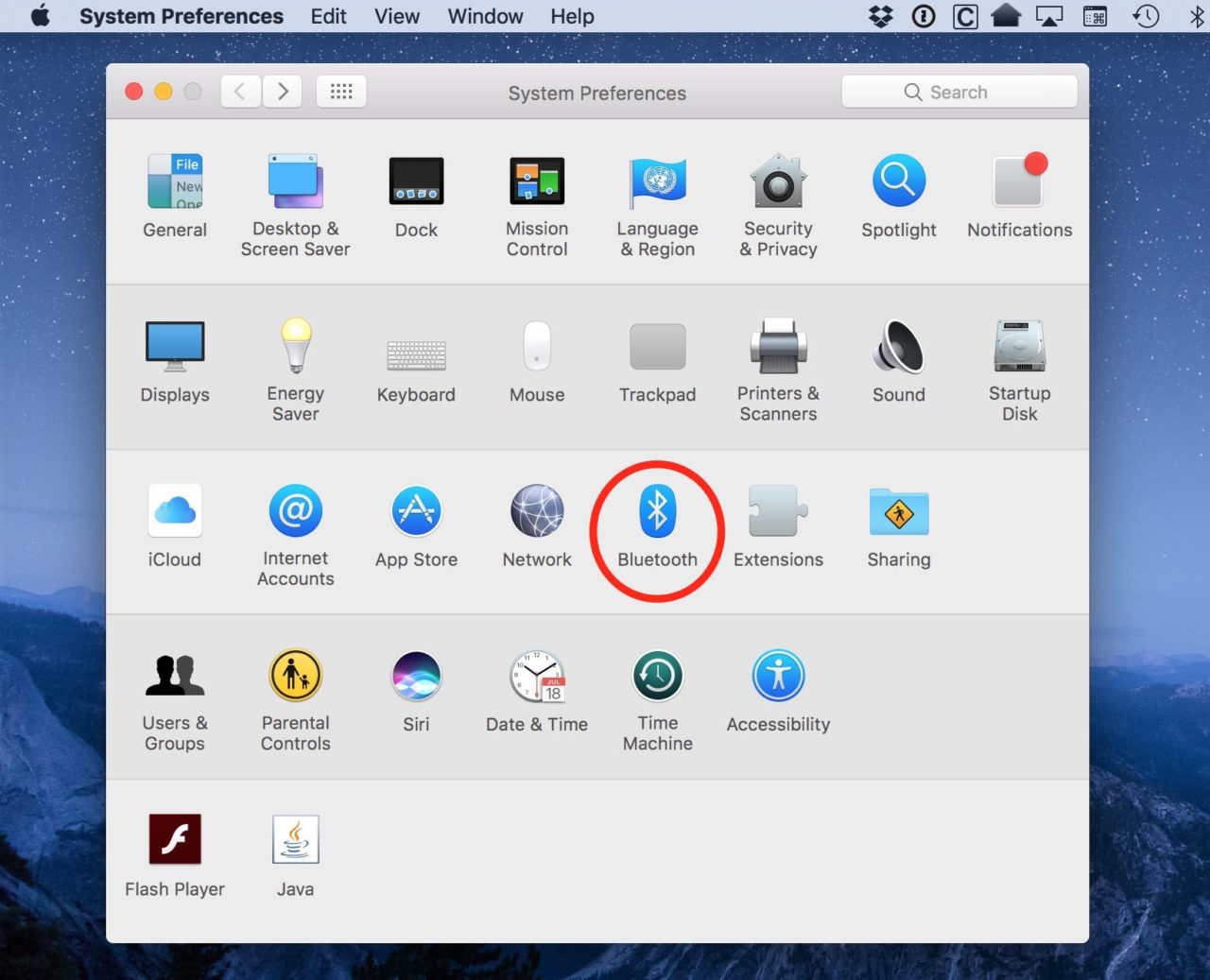Open the View menu

click(x=397, y=16)
